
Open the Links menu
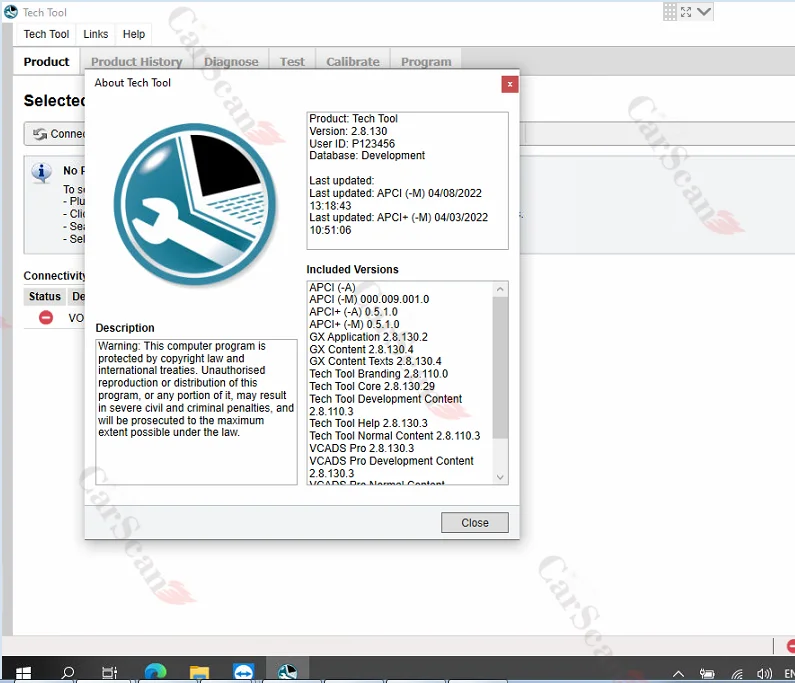tap(95, 34)
